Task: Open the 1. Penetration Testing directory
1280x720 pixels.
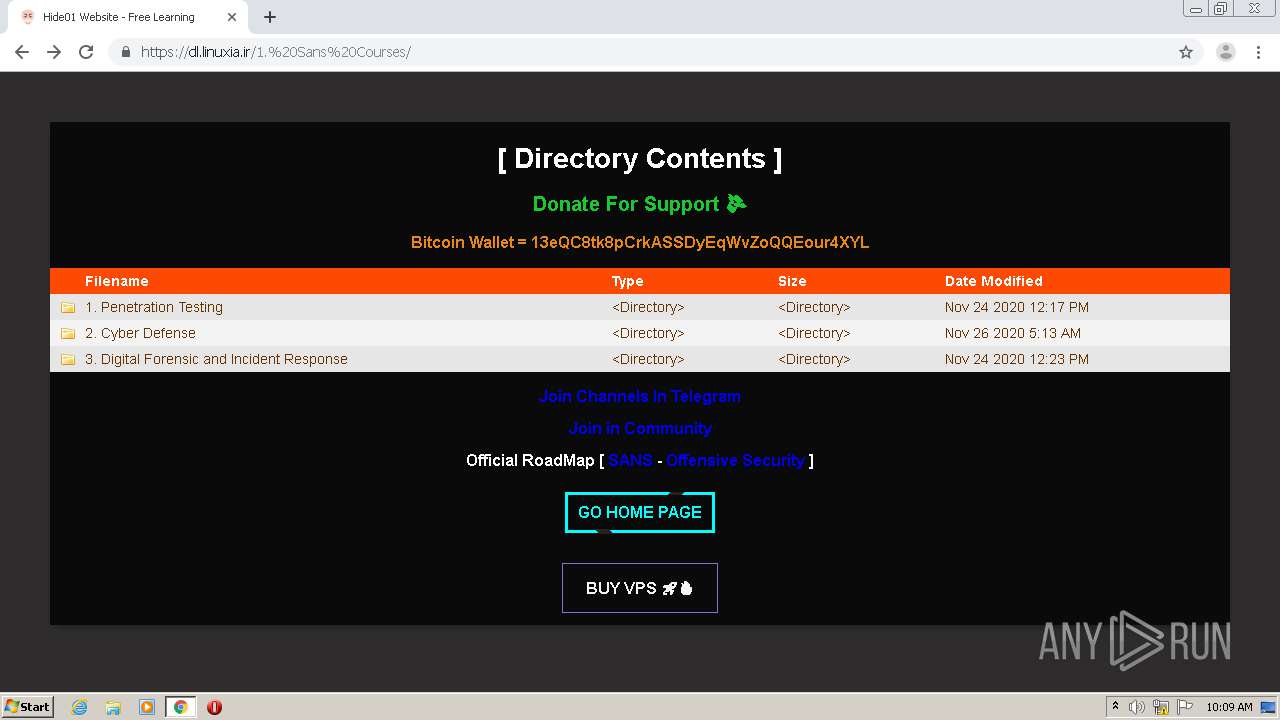Action: (x=154, y=307)
